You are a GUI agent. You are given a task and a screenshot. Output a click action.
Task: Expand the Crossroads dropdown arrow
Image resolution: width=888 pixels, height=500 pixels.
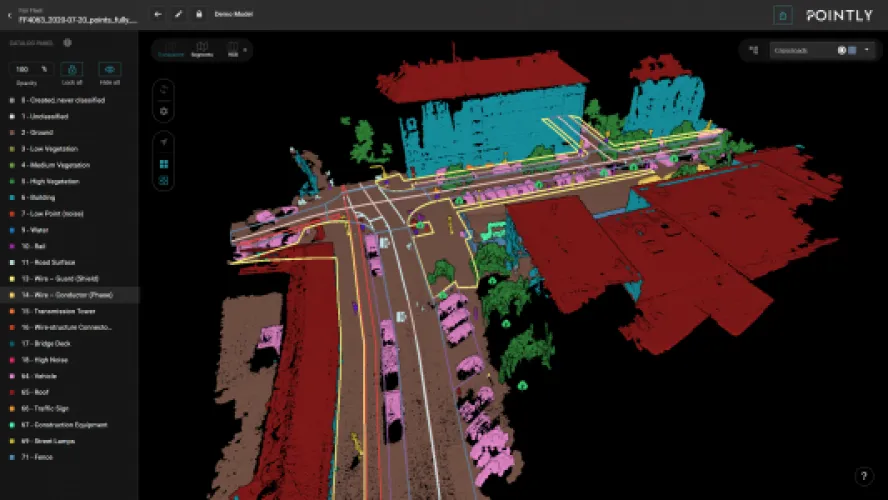pyautogui.click(x=866, y=49)
